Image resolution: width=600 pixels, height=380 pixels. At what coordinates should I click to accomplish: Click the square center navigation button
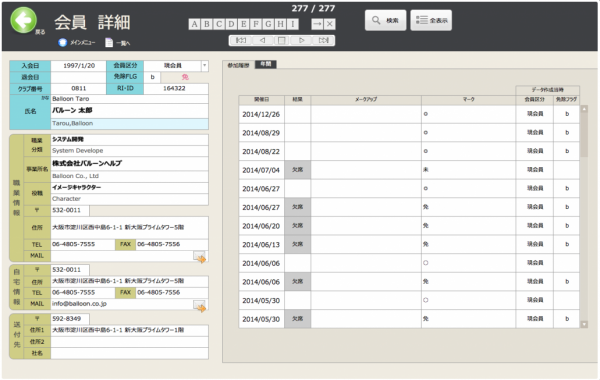282,40
